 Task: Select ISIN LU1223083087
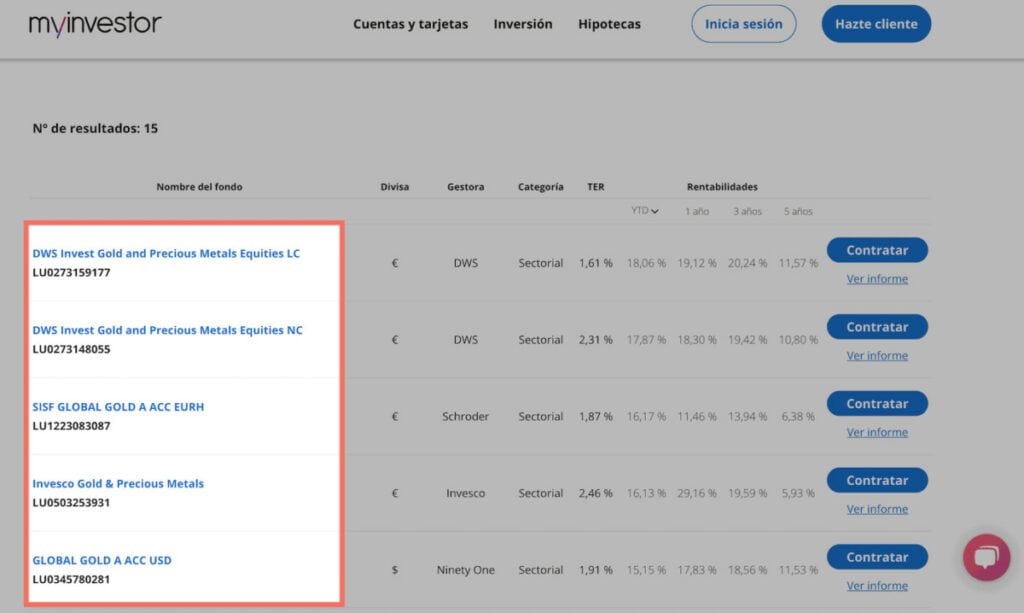71,426
